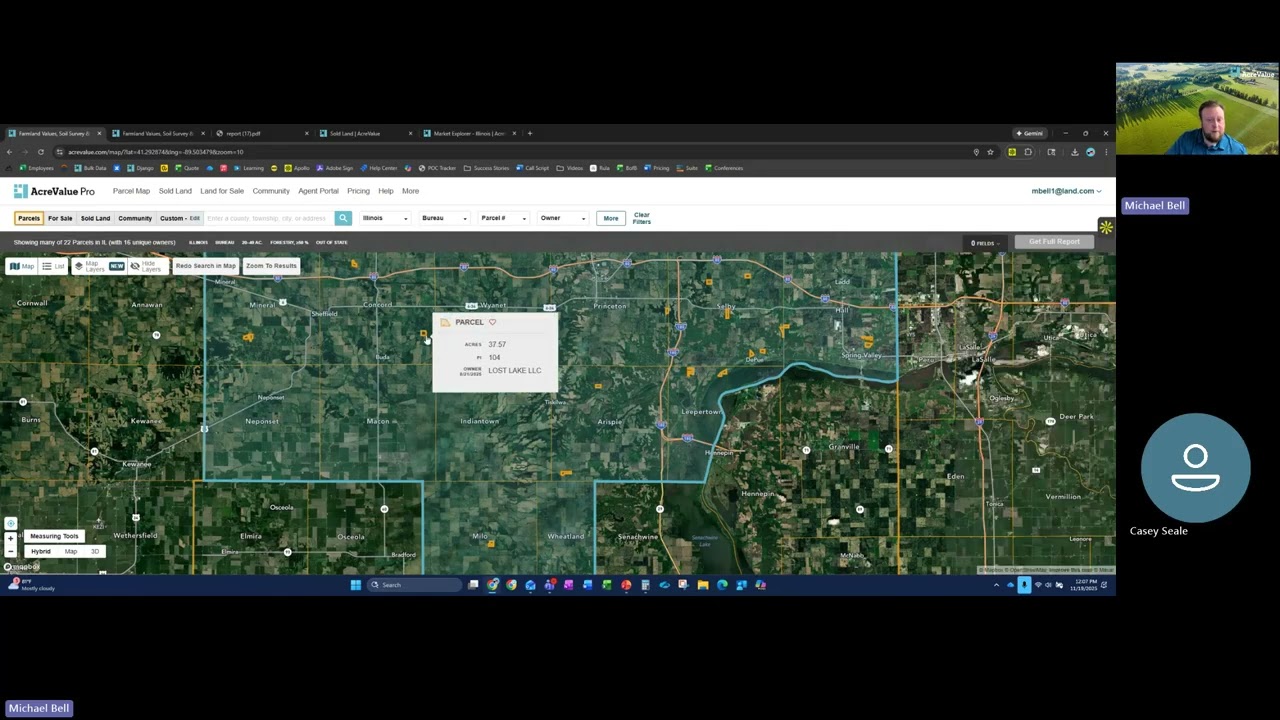Click the browser address bar
The height and width of the screenshot is (720, 1280).
coord(500,152)
